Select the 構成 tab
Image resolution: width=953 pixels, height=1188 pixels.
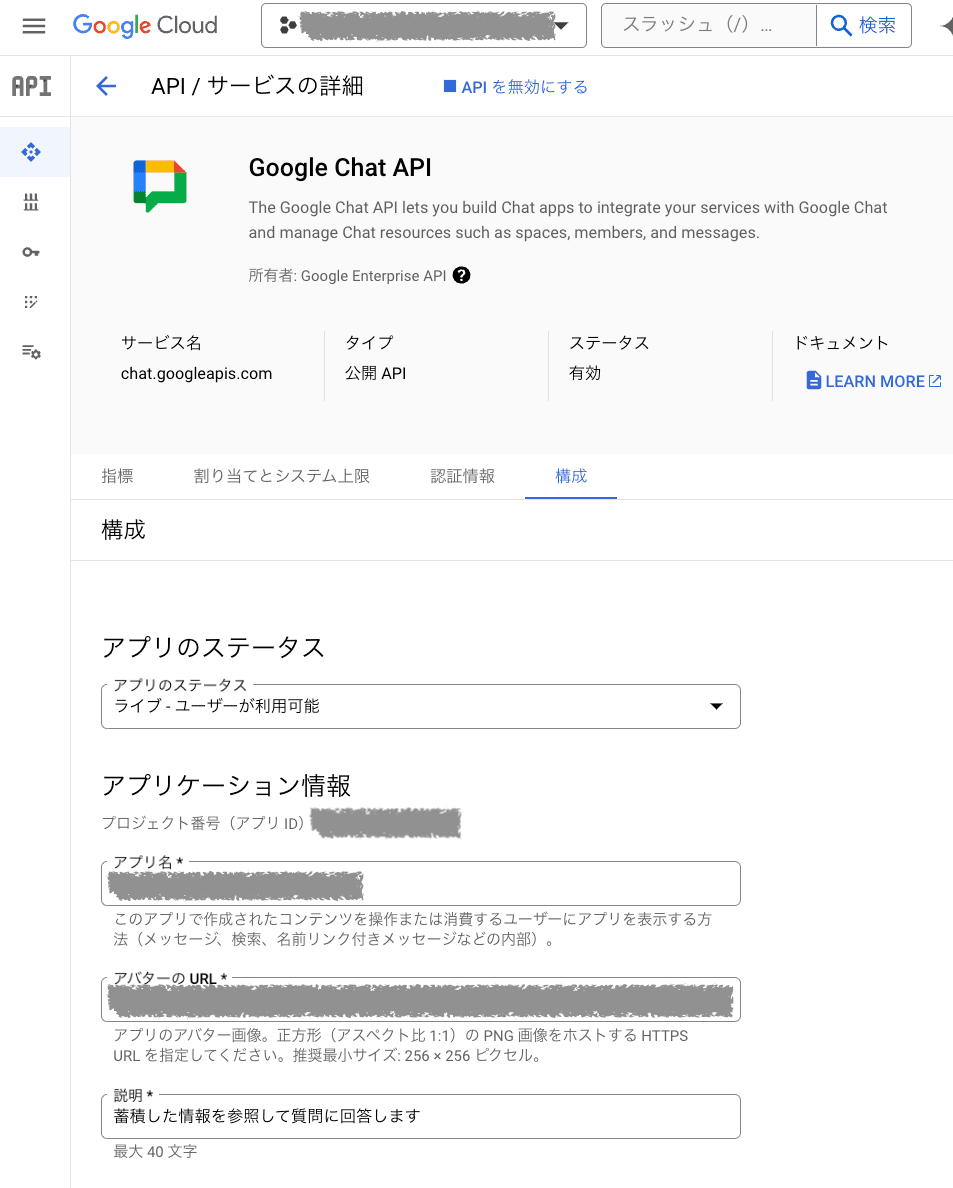[x=571, y=476]
